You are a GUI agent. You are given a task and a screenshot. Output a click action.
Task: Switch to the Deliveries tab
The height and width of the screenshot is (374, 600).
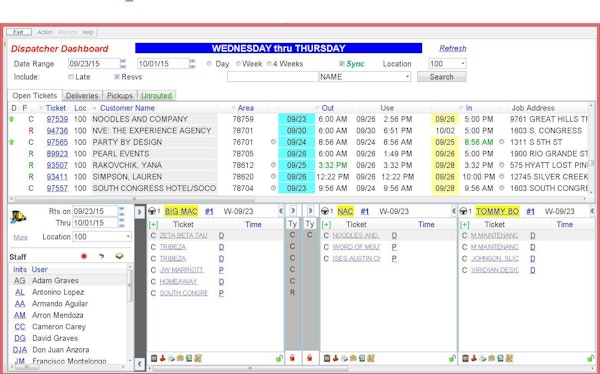point(82,96)
